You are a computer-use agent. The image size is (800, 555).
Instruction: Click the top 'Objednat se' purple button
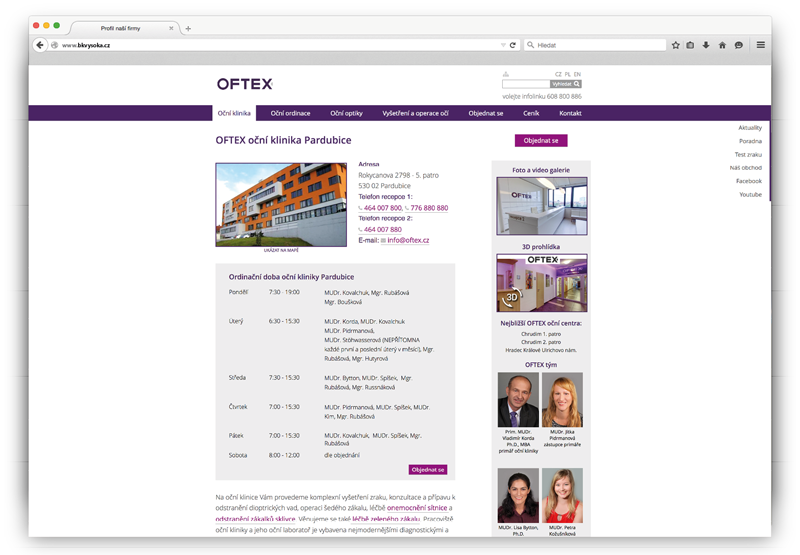[x=540, y=141]
